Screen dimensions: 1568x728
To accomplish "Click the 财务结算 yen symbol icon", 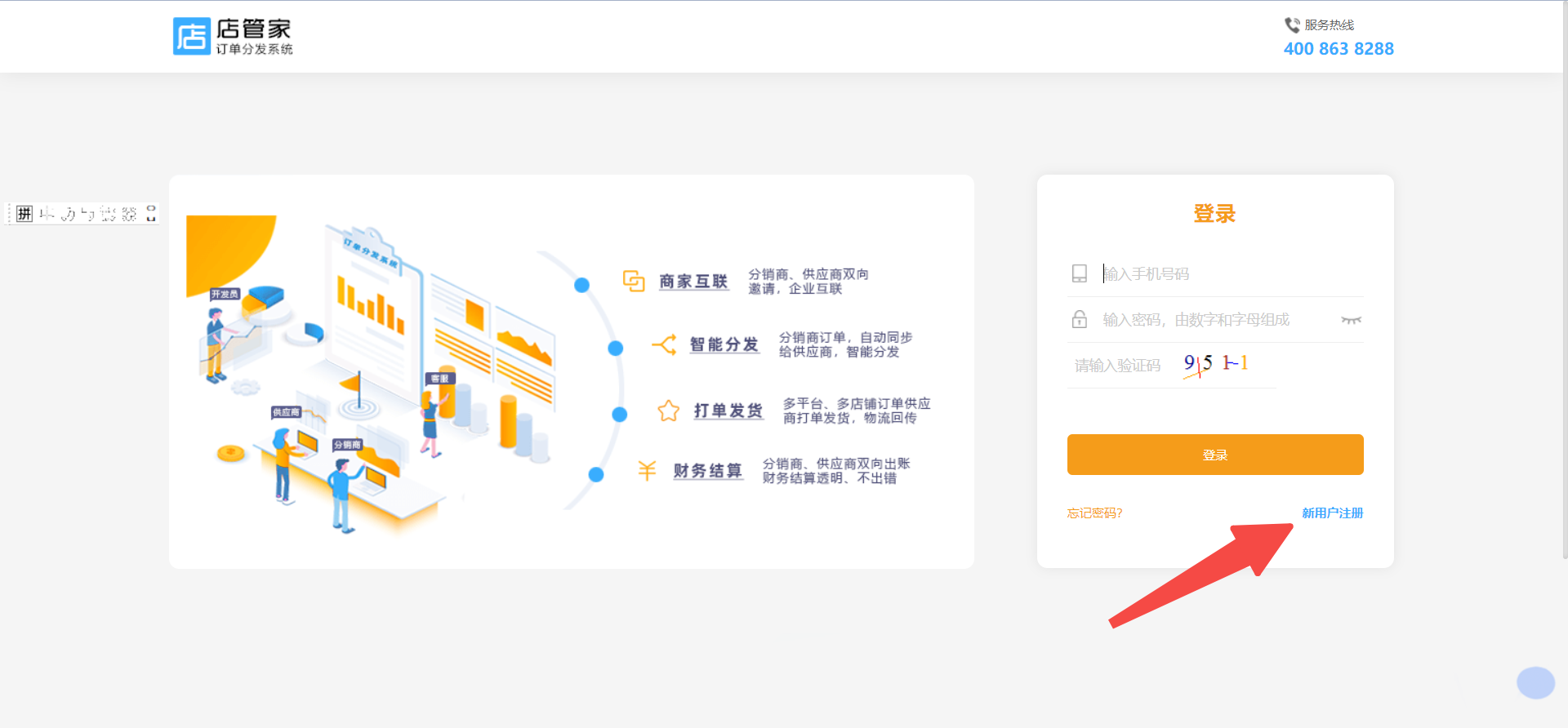I will (647, 470).
